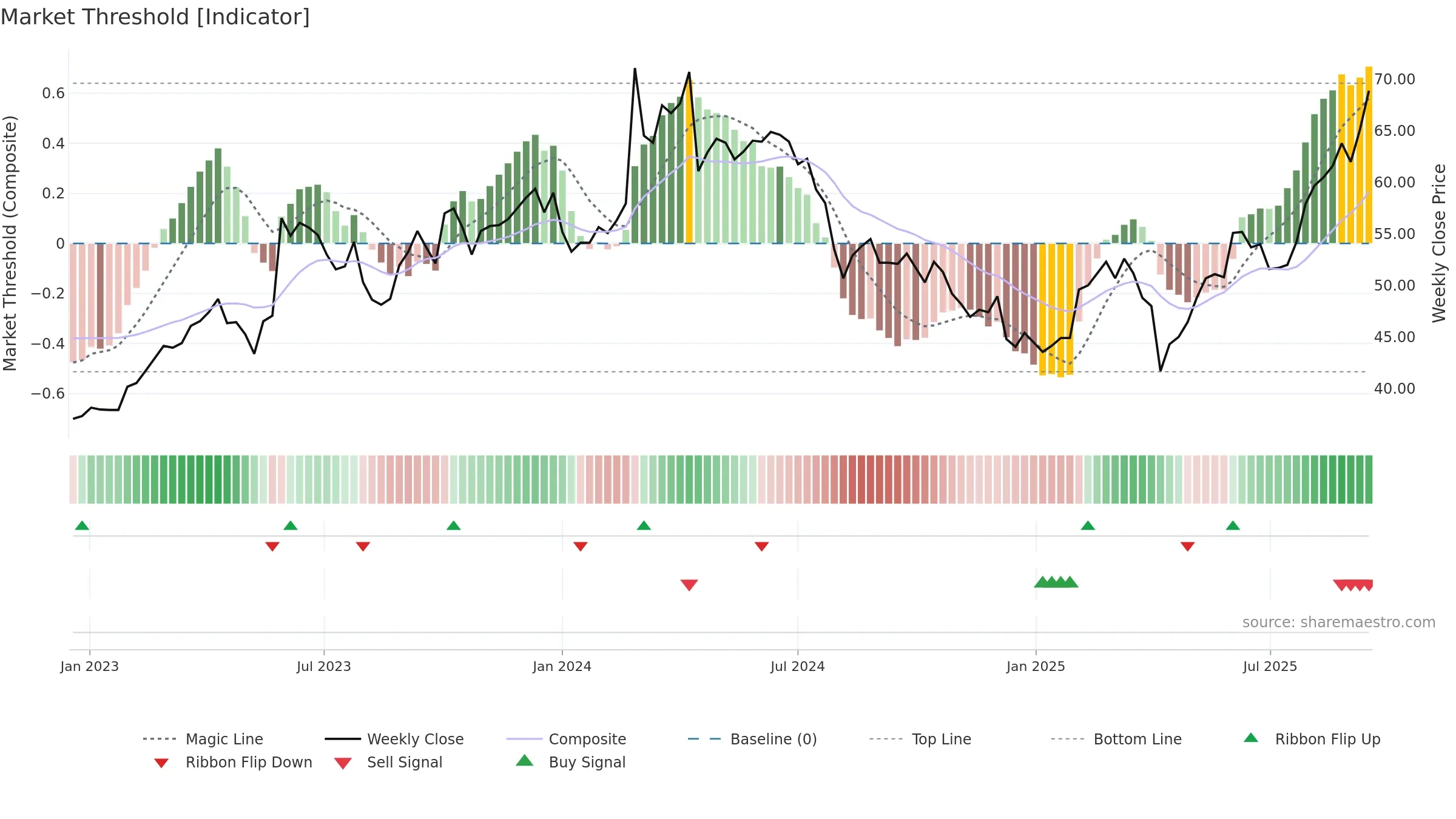This screenshot has width=1456, height=819.
Task: Click the Jul 2025 x-axis label
Action: coord(1270,666)
